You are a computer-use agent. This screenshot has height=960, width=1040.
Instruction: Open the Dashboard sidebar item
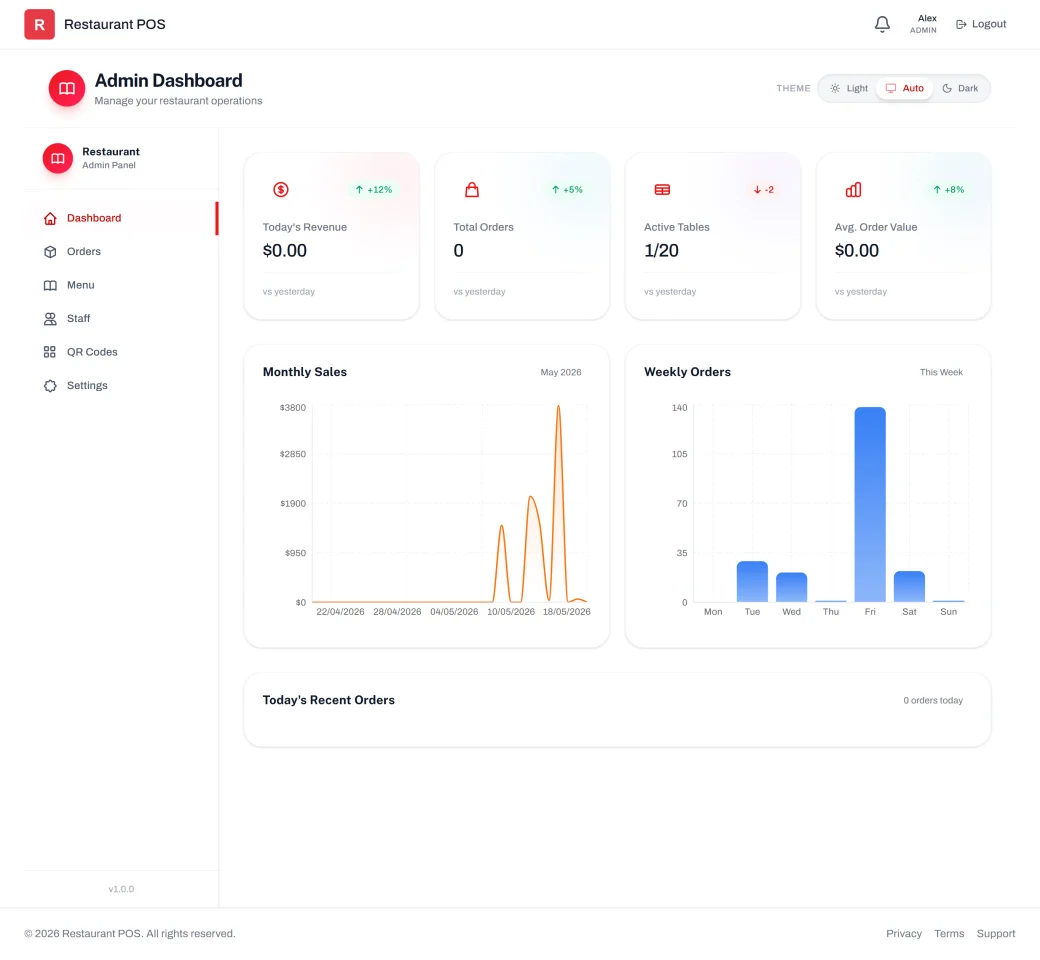[x=121, y=218]
